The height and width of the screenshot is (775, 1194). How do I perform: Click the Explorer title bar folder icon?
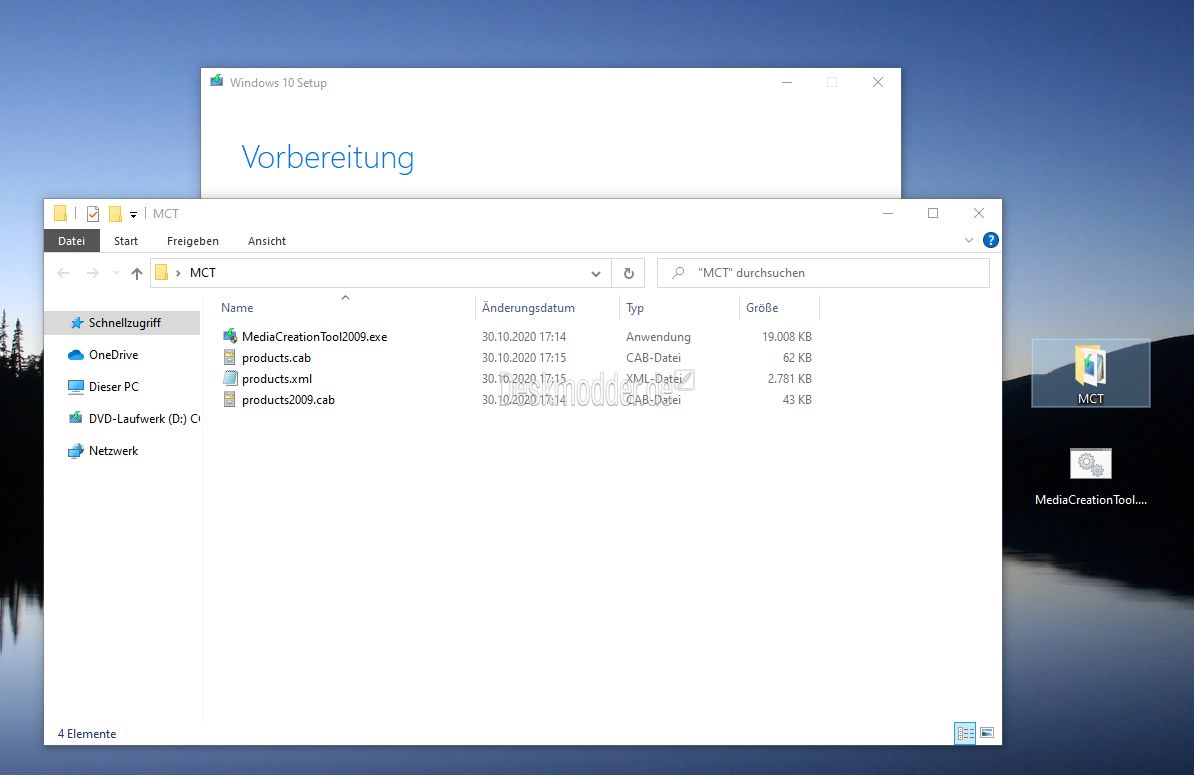pyautogui.click(x=60, y=214)
